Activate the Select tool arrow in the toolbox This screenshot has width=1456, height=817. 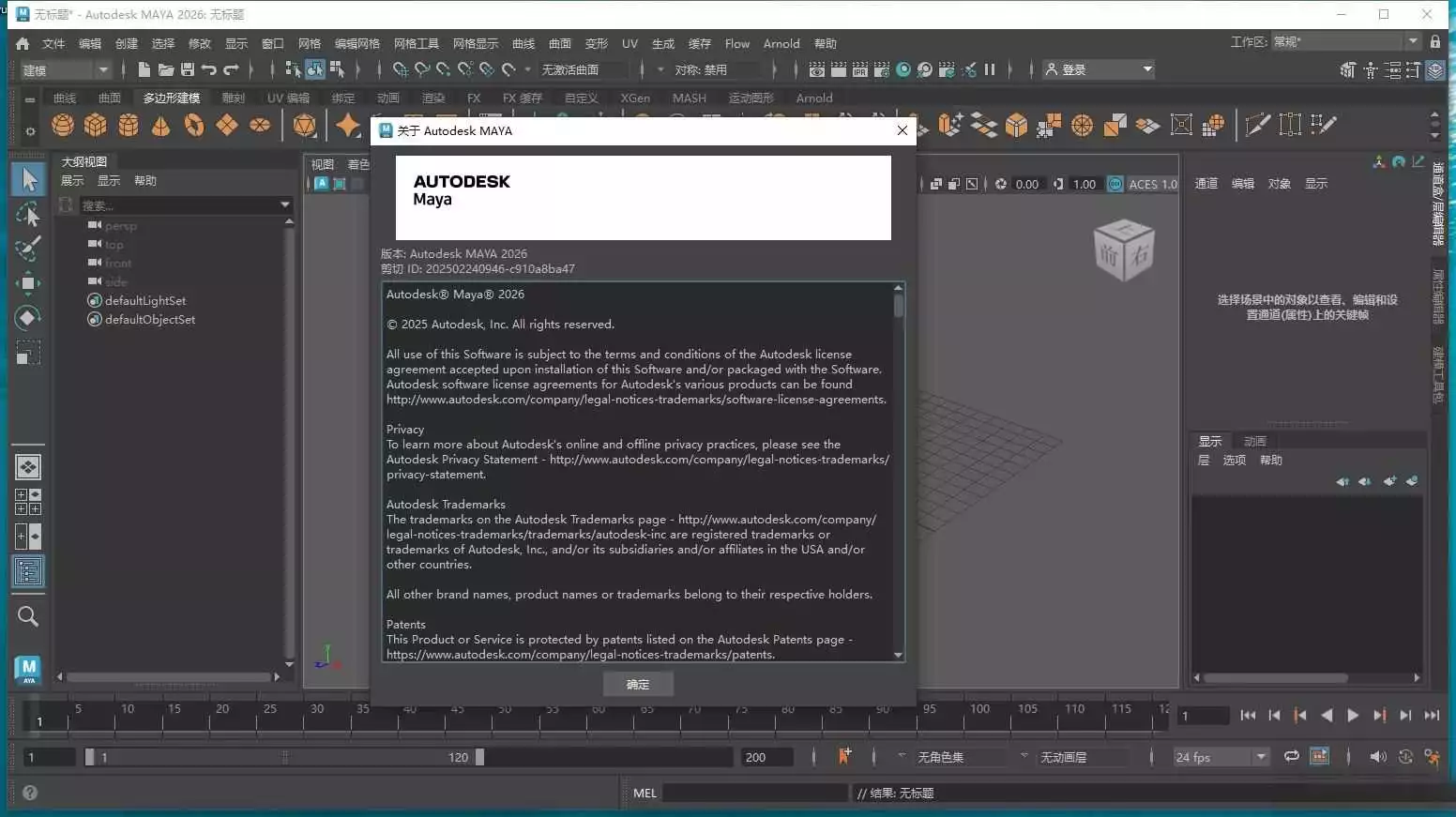click(x=28, y=179)
